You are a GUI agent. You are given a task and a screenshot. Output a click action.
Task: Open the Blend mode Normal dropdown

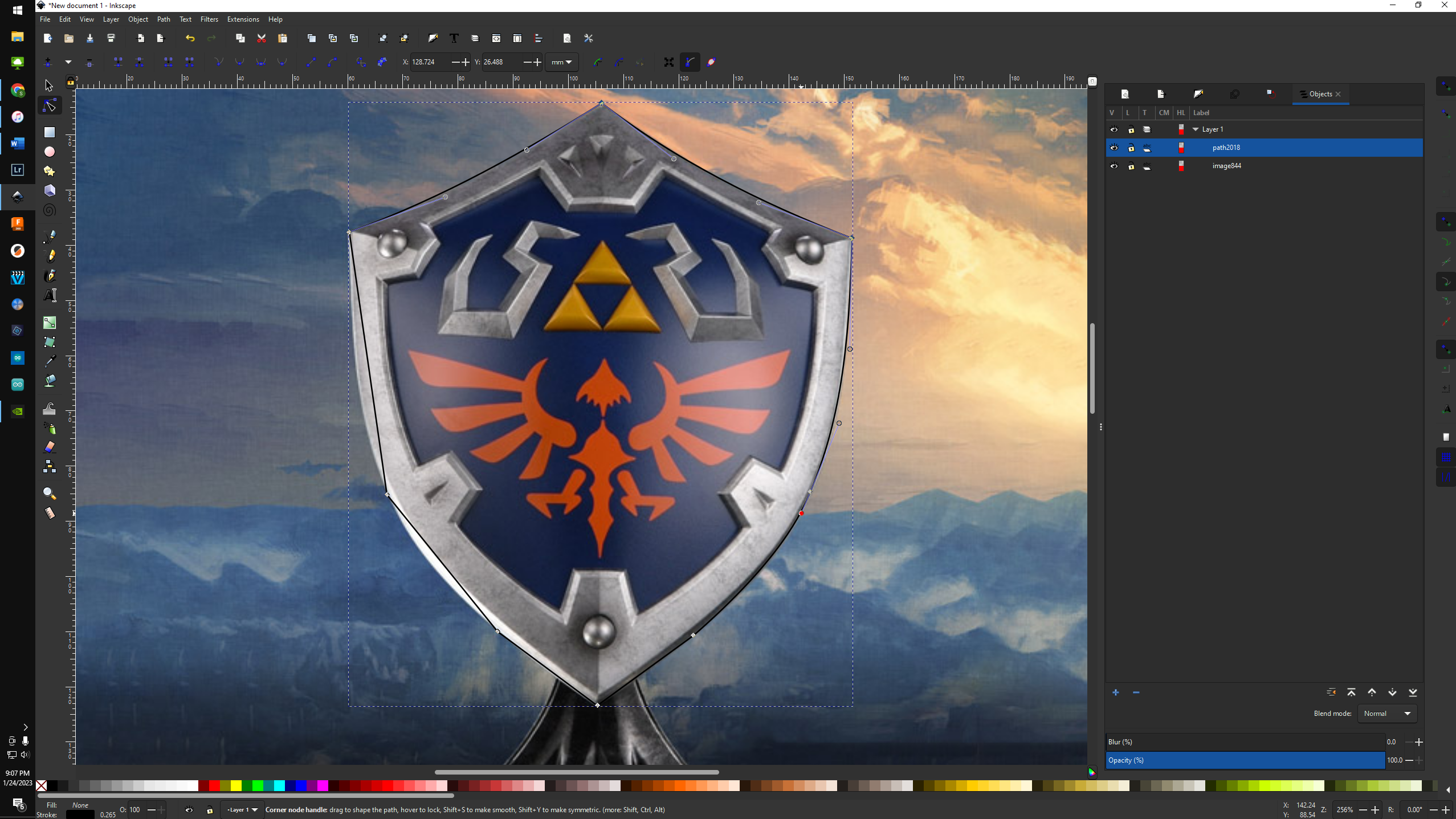pos(1386,714)
